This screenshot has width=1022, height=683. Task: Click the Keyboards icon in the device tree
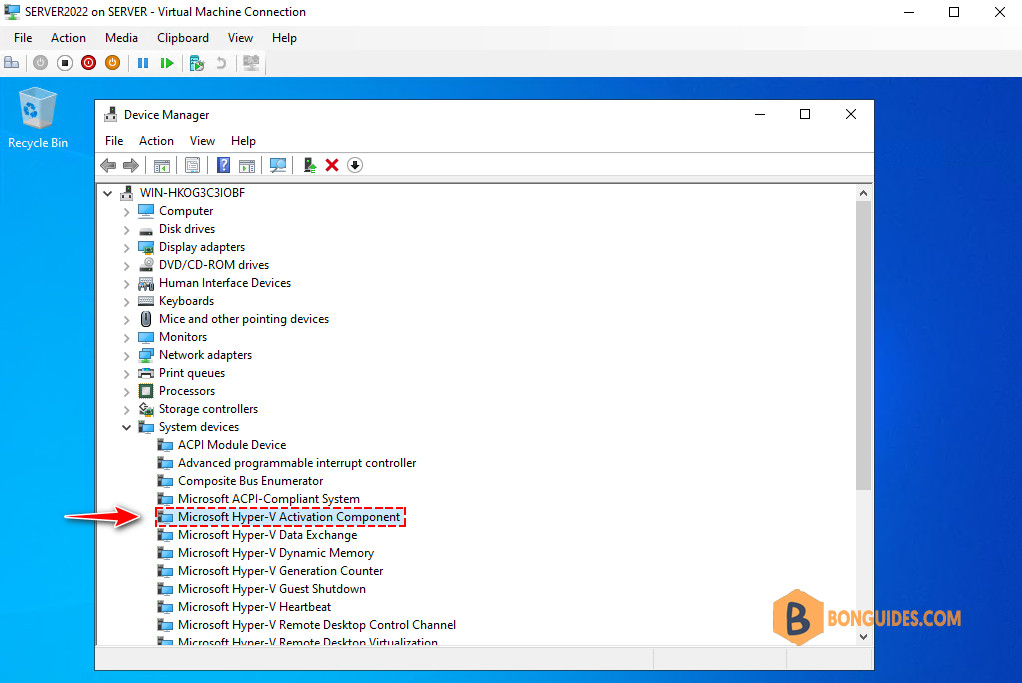point(146,301)
